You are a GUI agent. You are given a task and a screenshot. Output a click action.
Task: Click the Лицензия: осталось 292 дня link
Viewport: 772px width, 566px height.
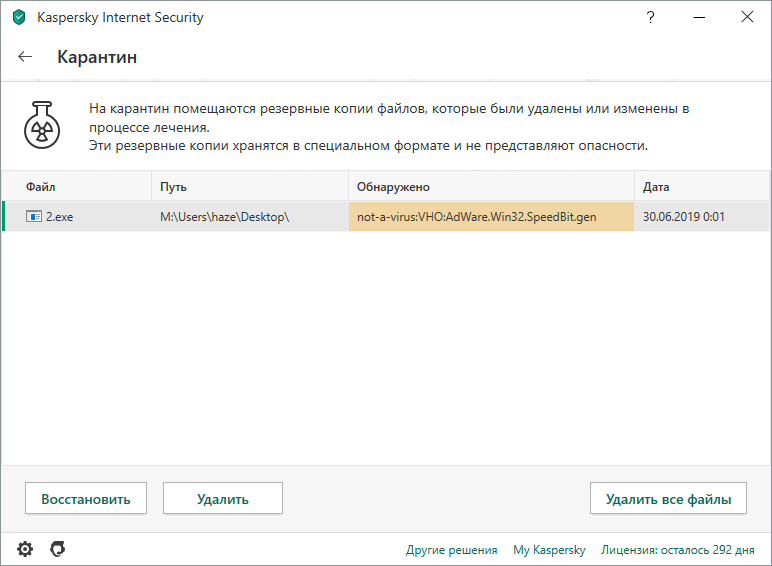(677, 550)
